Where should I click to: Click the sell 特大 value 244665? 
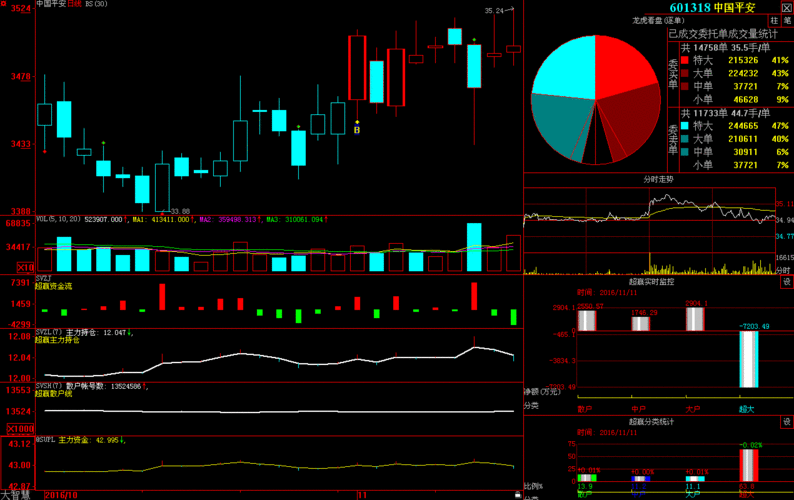(743, 126)
